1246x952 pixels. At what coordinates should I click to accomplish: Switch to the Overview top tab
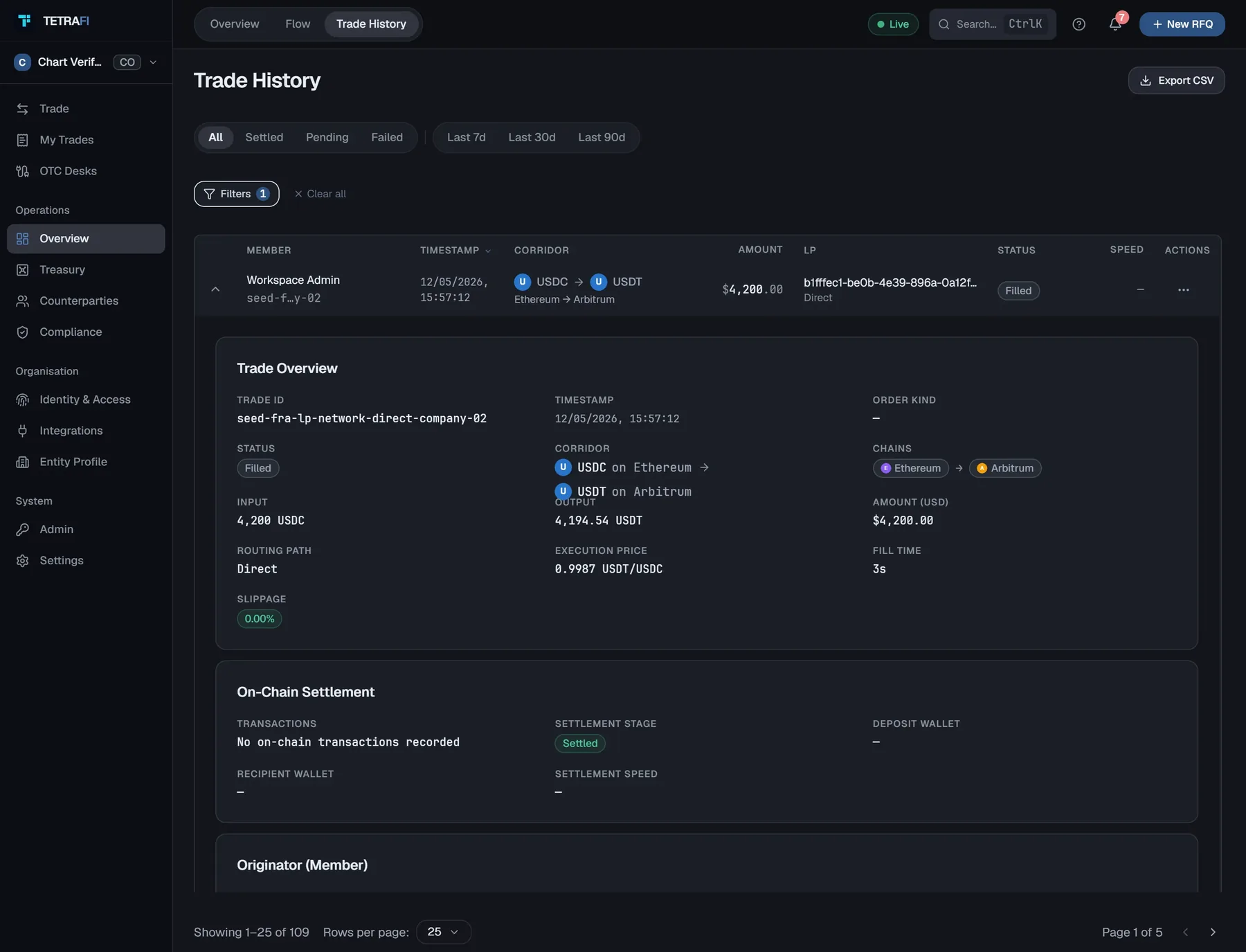235,24
